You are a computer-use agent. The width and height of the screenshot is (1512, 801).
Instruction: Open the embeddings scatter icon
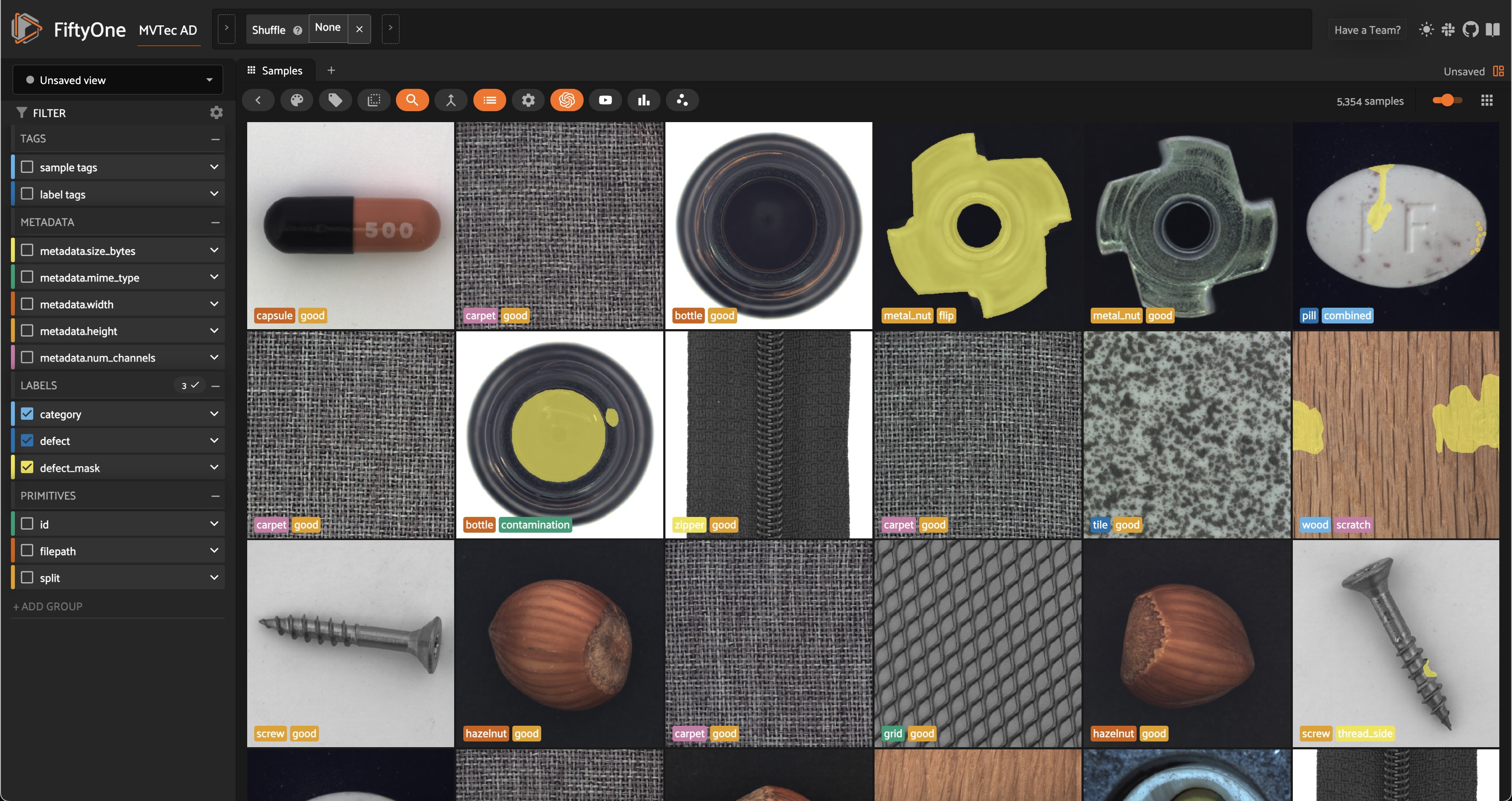click(682, 100)
